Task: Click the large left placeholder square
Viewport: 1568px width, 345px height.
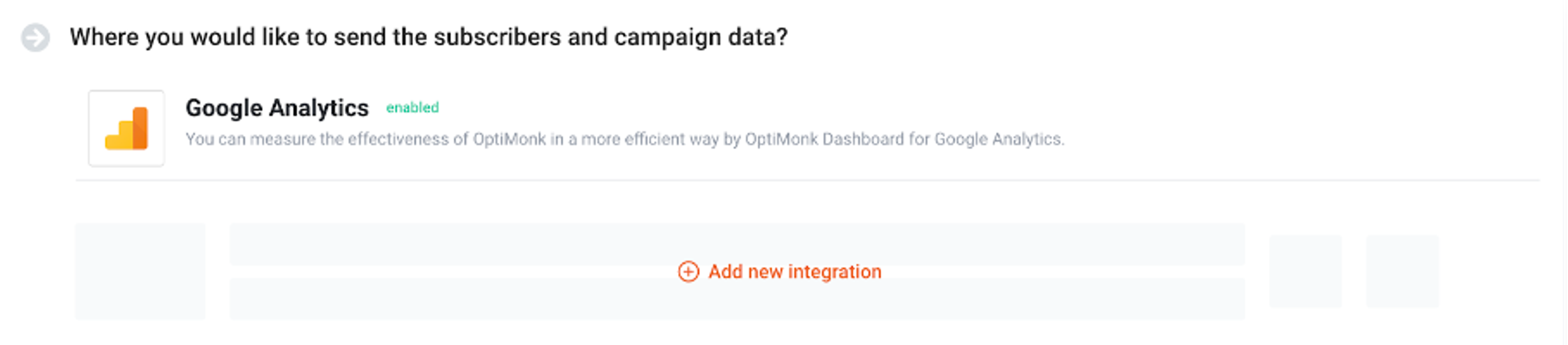Action: tap(140, 271)
